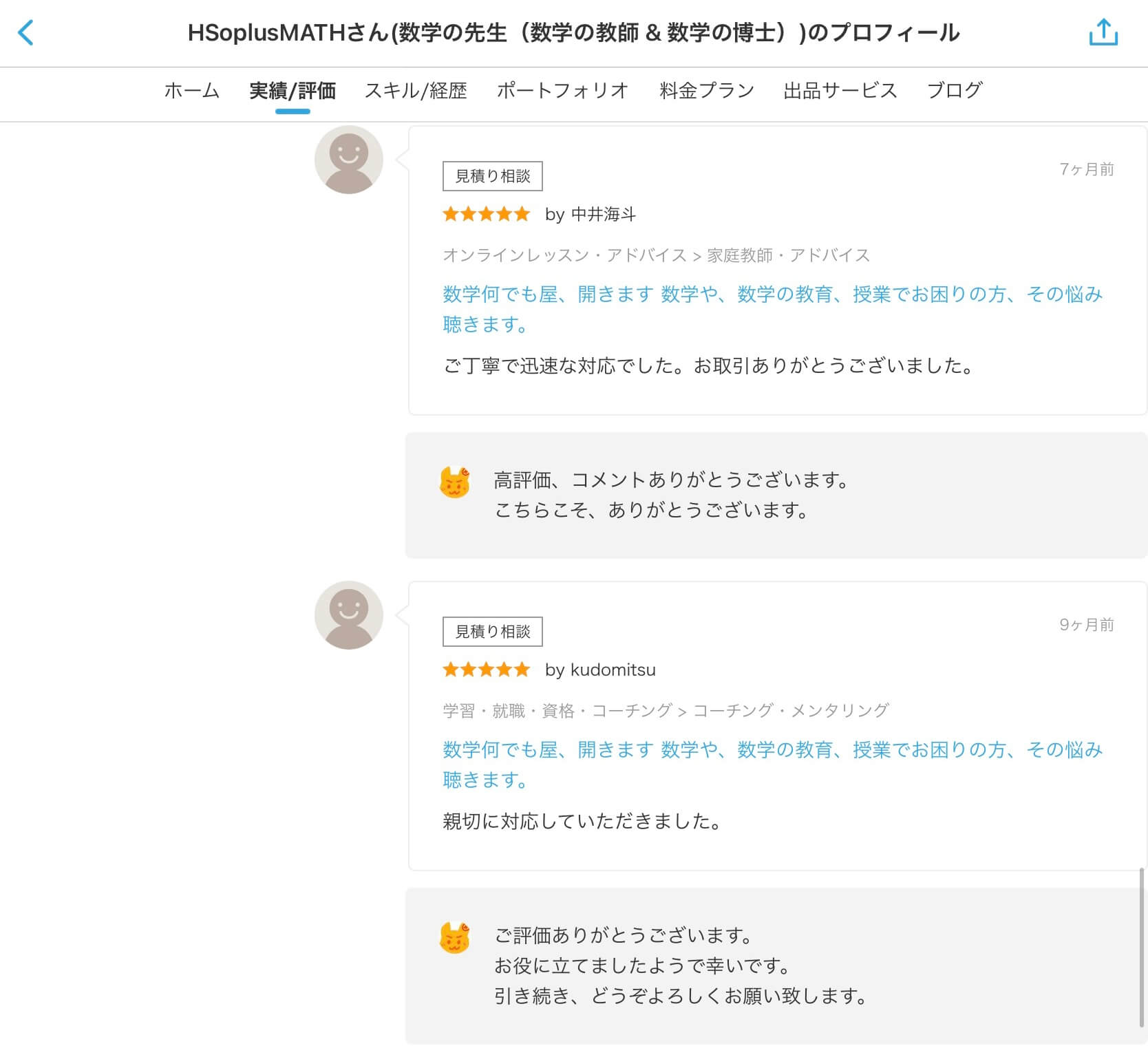This screenshot has height=1048, width=1148.
Task: Click 見積り相談 tag on first review
Action: (493, 176)
